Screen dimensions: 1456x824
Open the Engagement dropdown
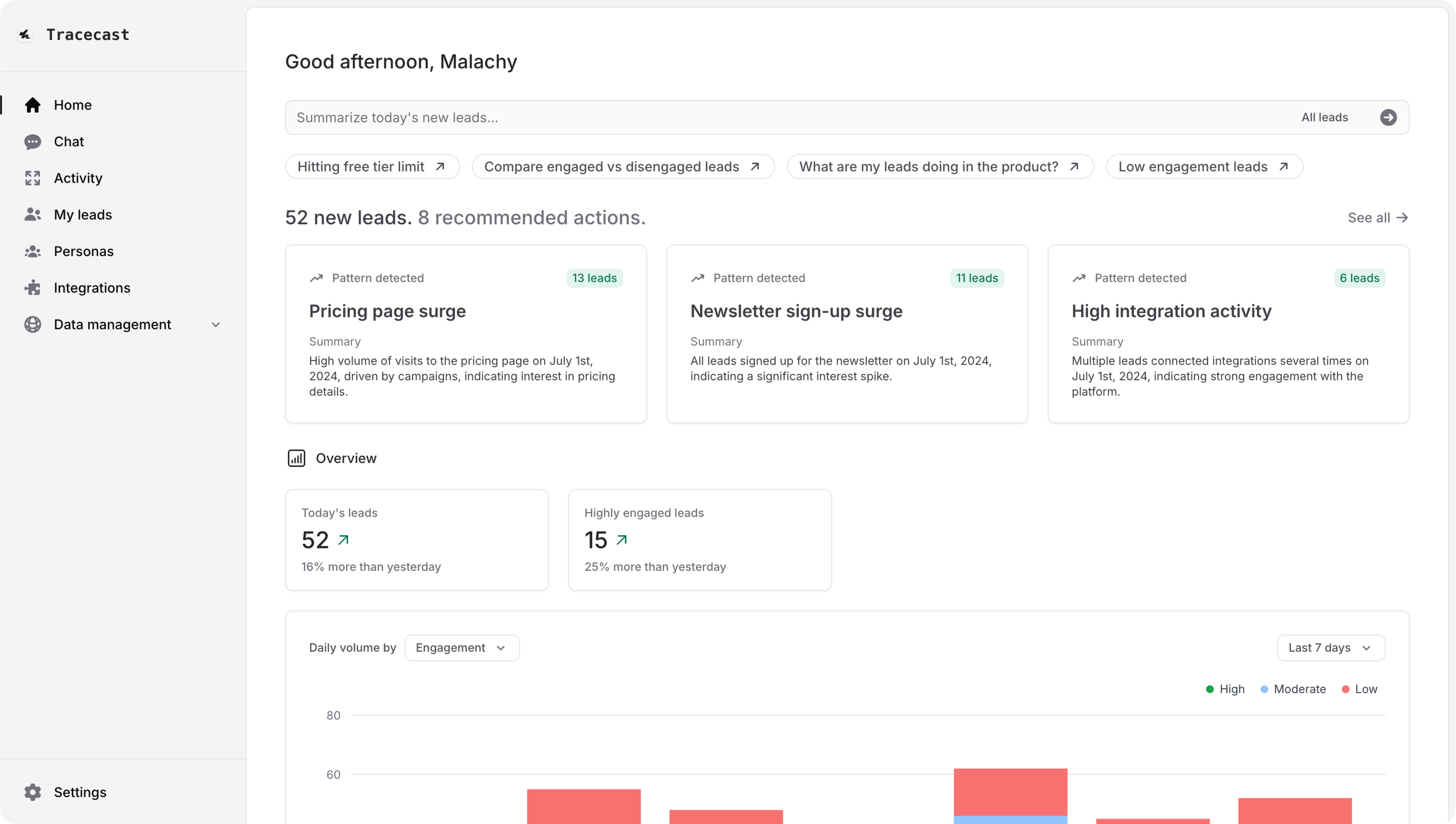pos(462,648)
